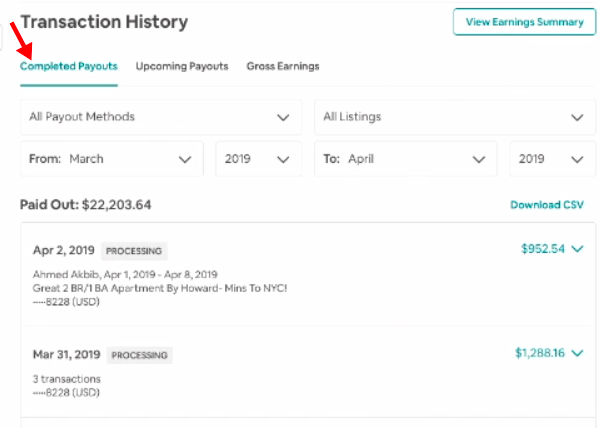Expand the $952.54 payout chevron
The width and height of the screenshot is (600, 428).
[x=577, y=249]
